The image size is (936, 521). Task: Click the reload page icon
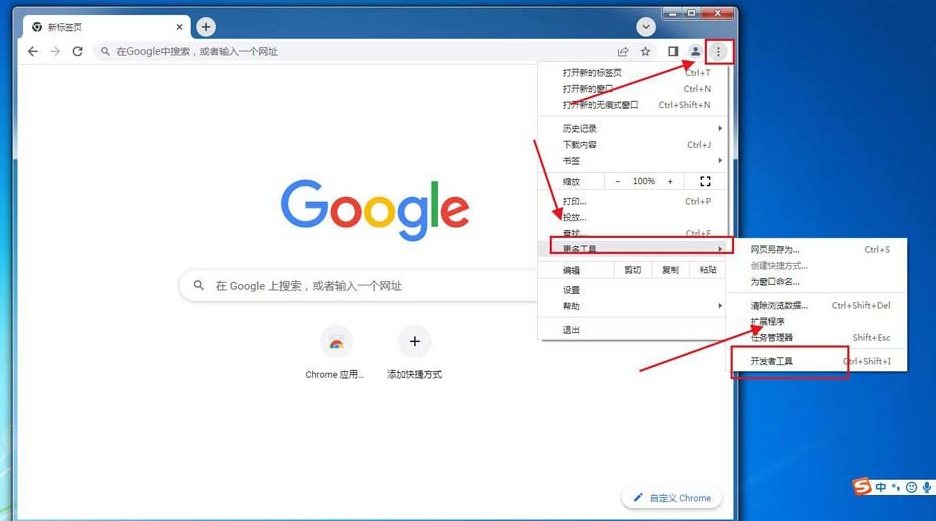click(x=77, y=51)
